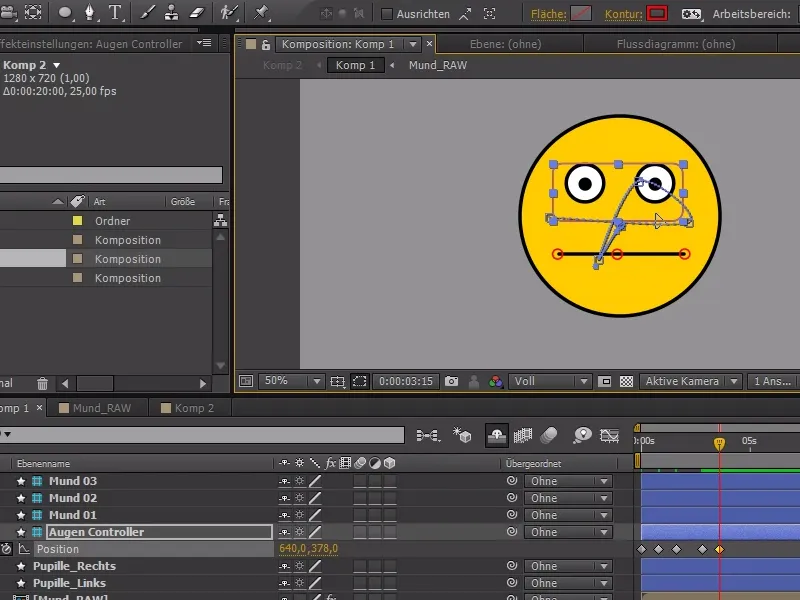Open the composition mini-flowchart icon
This screenshot has width=800, height=600.
pyautogui.click(x=428, y=436)
